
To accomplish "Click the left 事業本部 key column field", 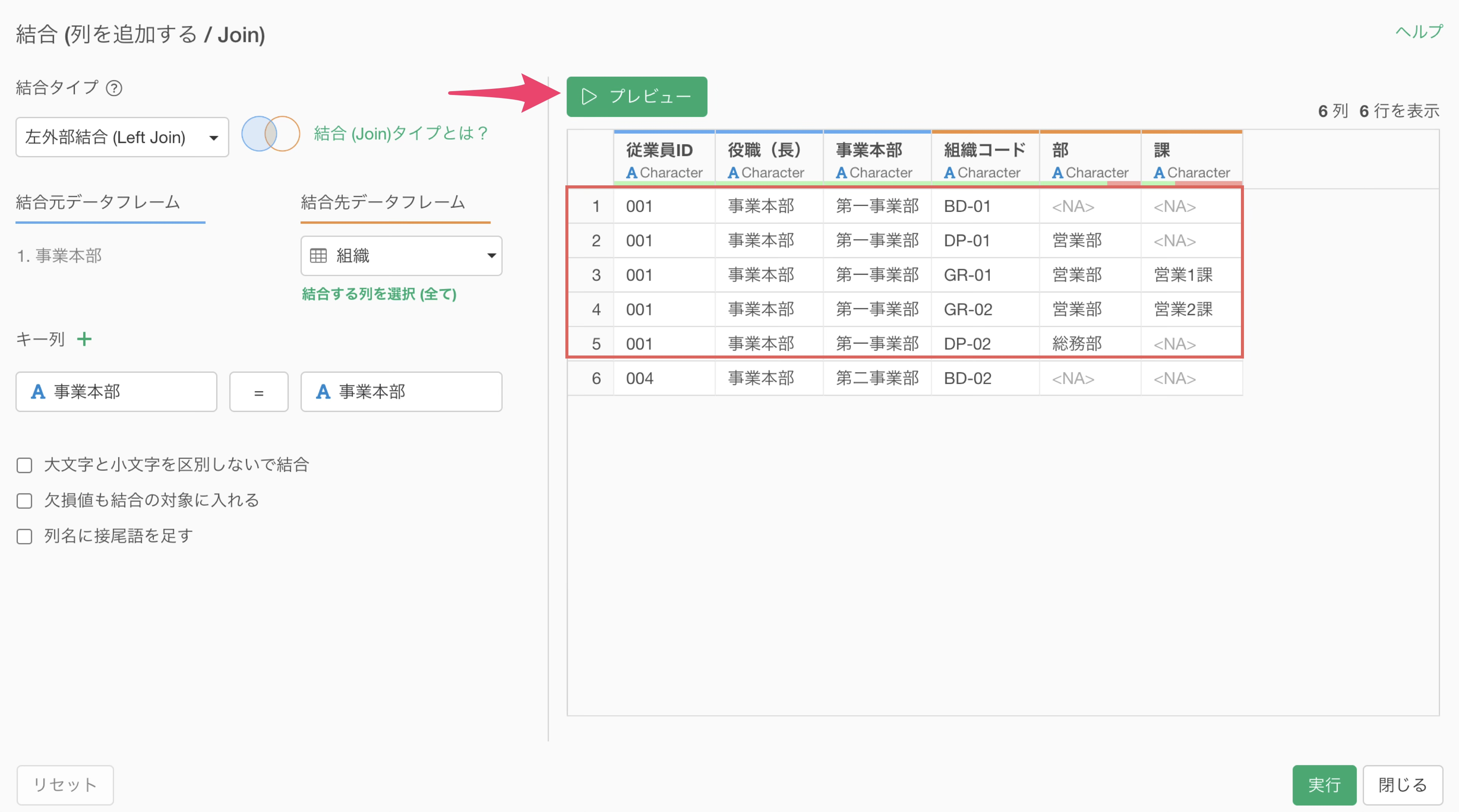I will point(116,392).
